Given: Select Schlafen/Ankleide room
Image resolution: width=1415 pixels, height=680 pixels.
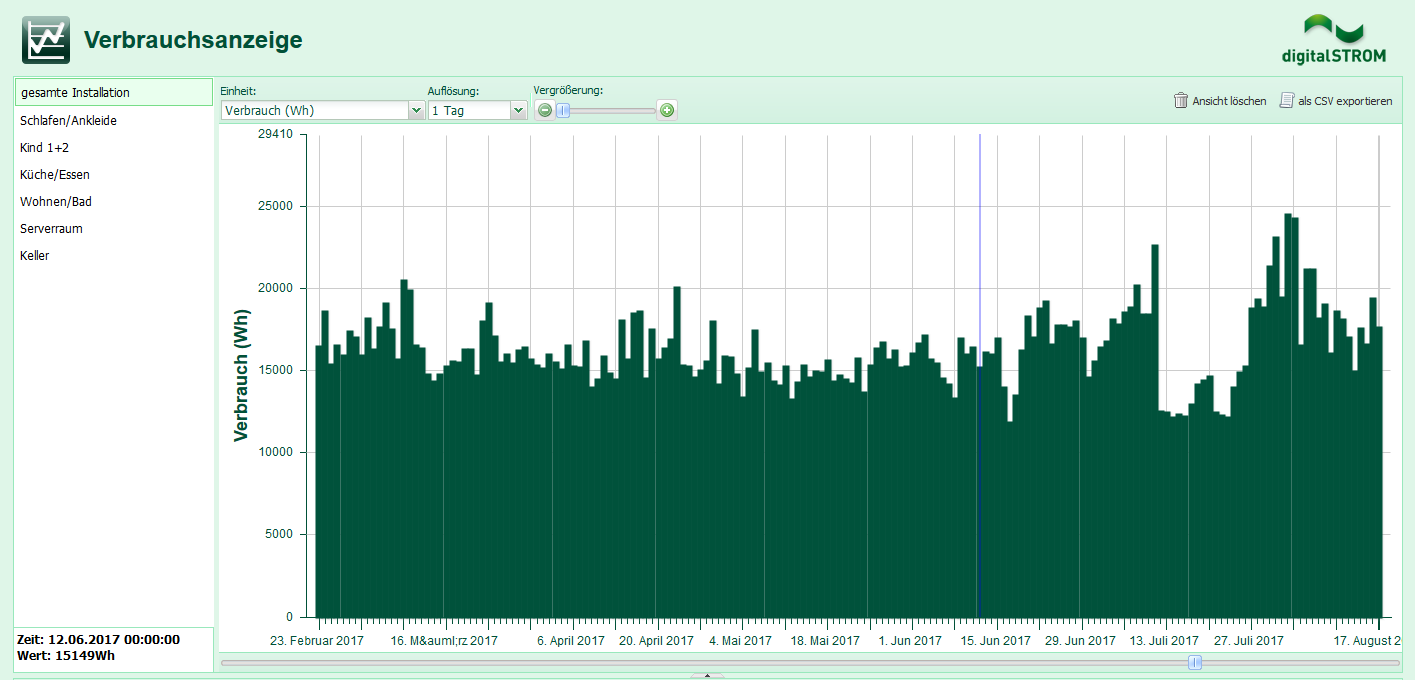Looking at the screenshot, I should tap(114, 121).
